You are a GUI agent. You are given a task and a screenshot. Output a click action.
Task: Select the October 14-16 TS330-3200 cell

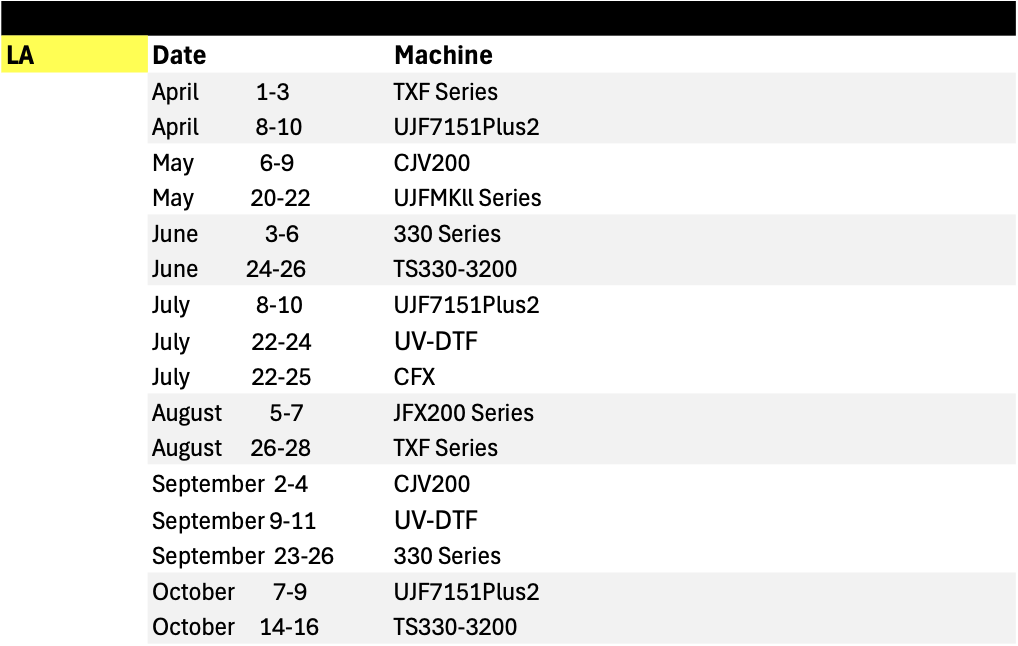click(x=455, y=627)
